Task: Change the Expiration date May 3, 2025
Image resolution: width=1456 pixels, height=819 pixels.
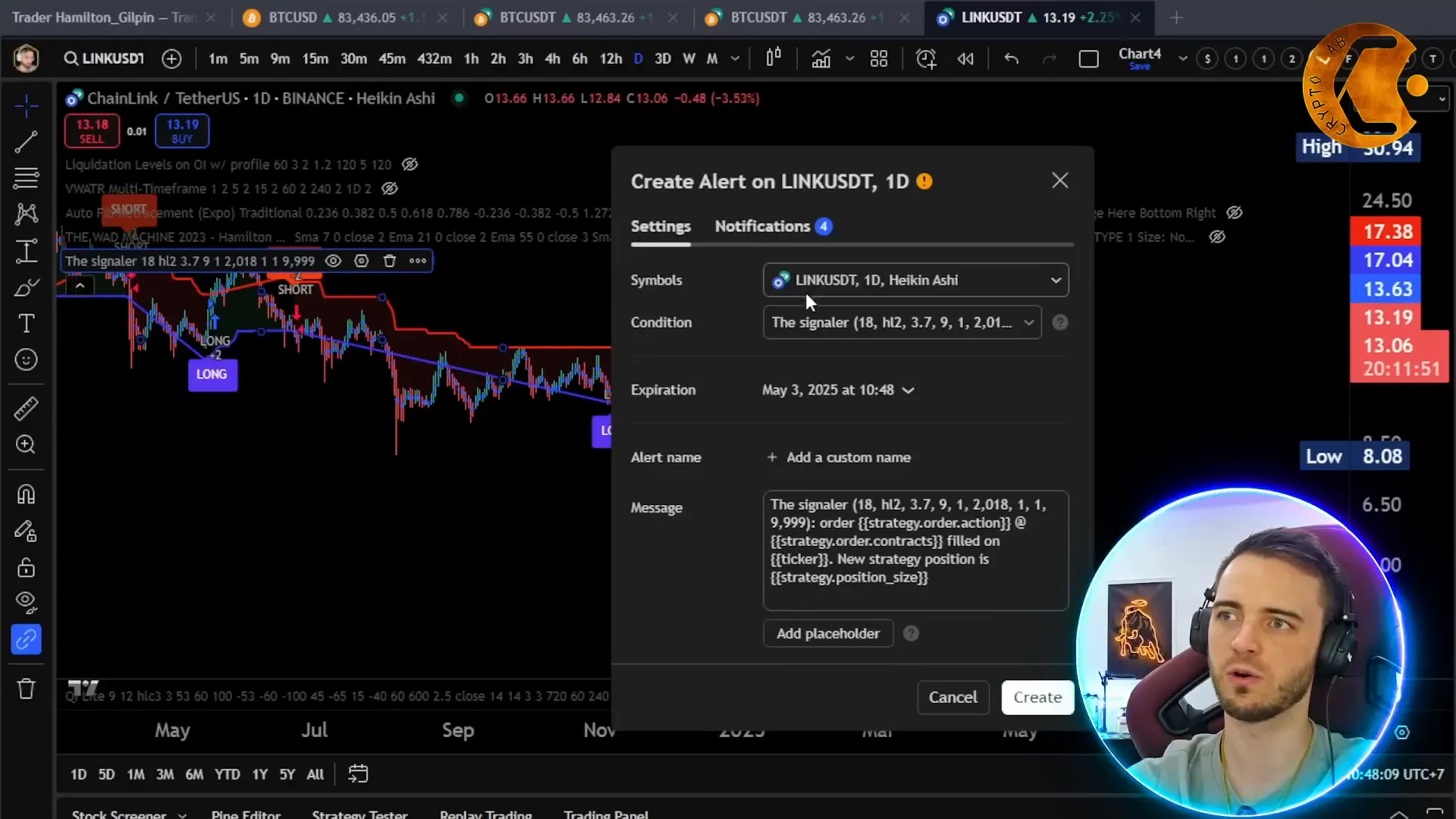Action: [x=838, y=390]
